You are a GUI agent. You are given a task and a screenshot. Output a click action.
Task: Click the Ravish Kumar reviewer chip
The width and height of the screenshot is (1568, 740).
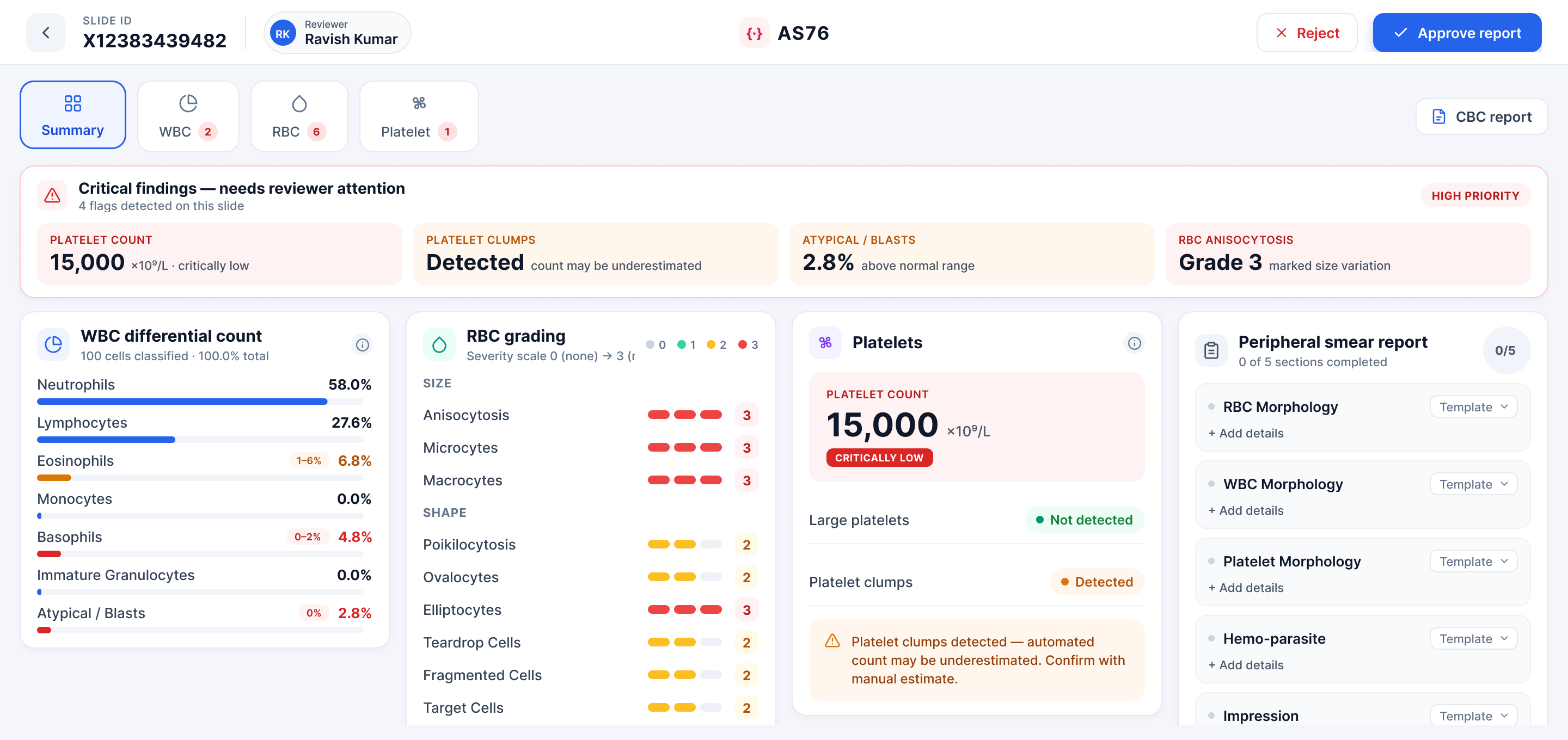point(336,33)
